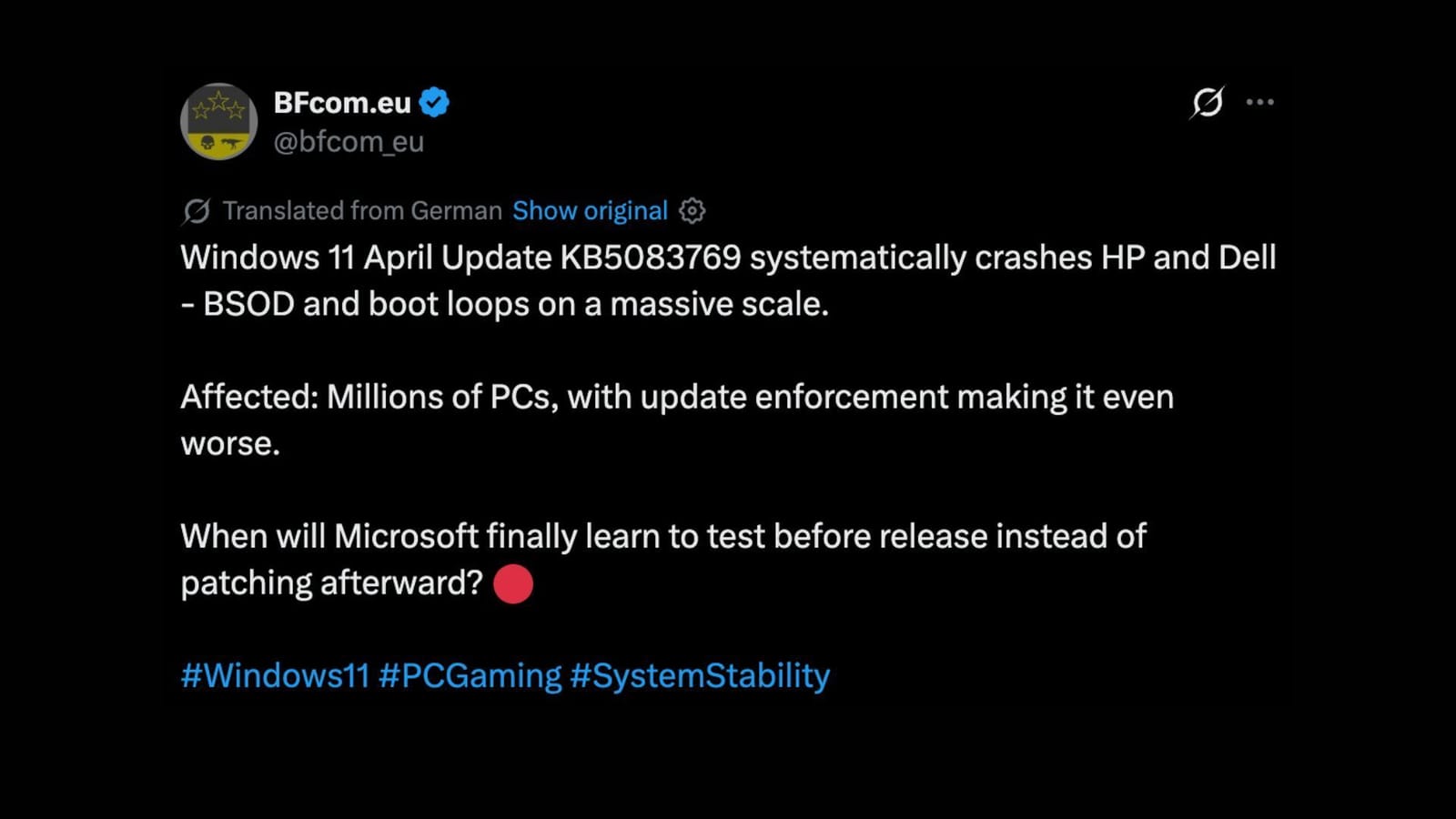The width and height of the screenshot is (1456, 819).
Task: Open the BFcom.eu profile avatar
Action: (218, 121)
